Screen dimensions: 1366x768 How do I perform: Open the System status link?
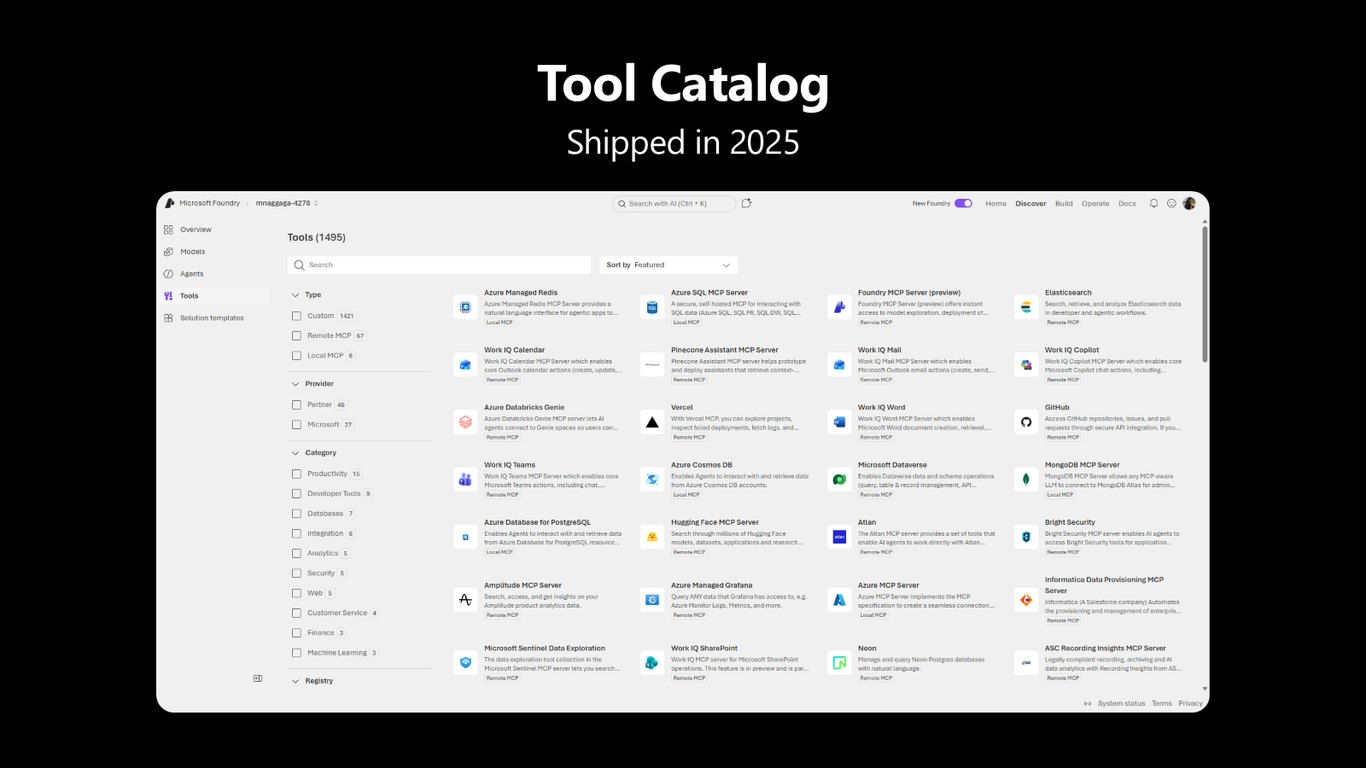(x=1121, y=703)
